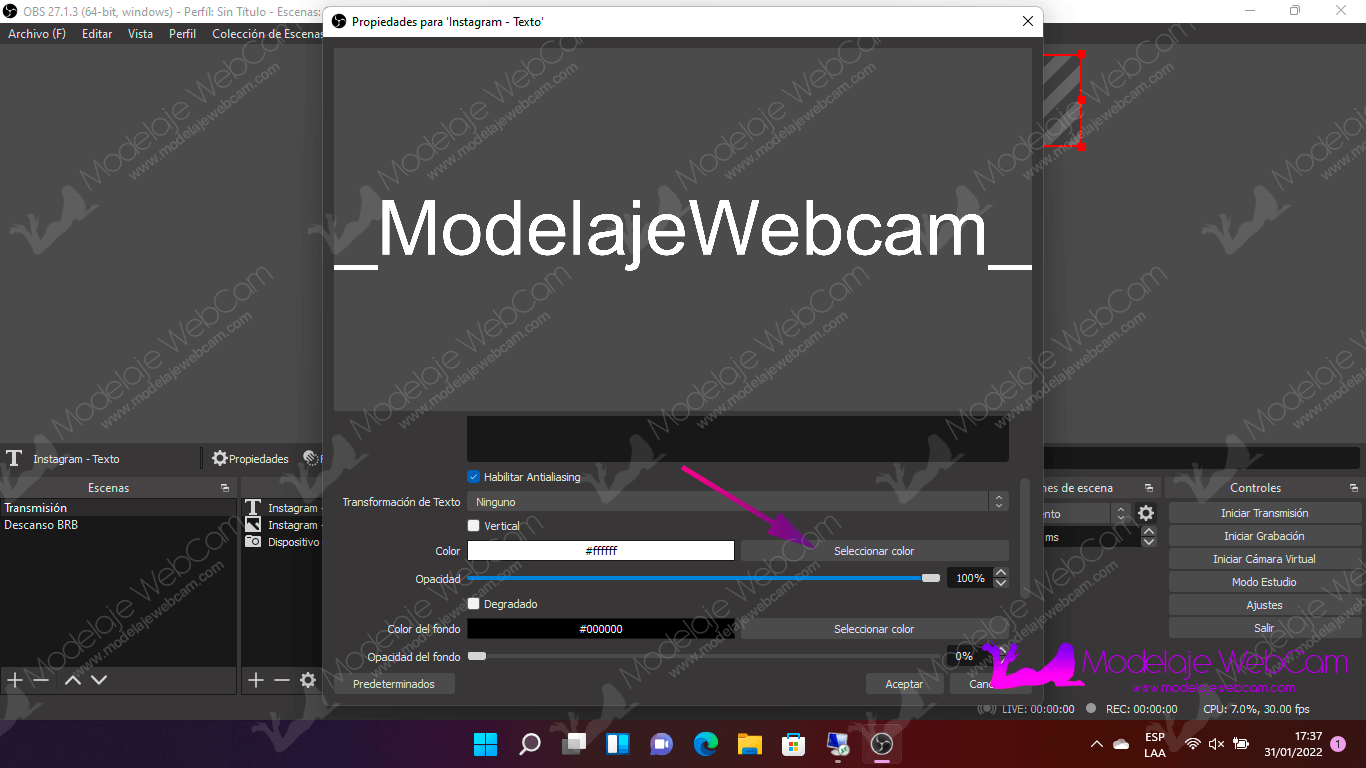Open source properties gear in Sources panel
1366x768 pixels.
308,680
